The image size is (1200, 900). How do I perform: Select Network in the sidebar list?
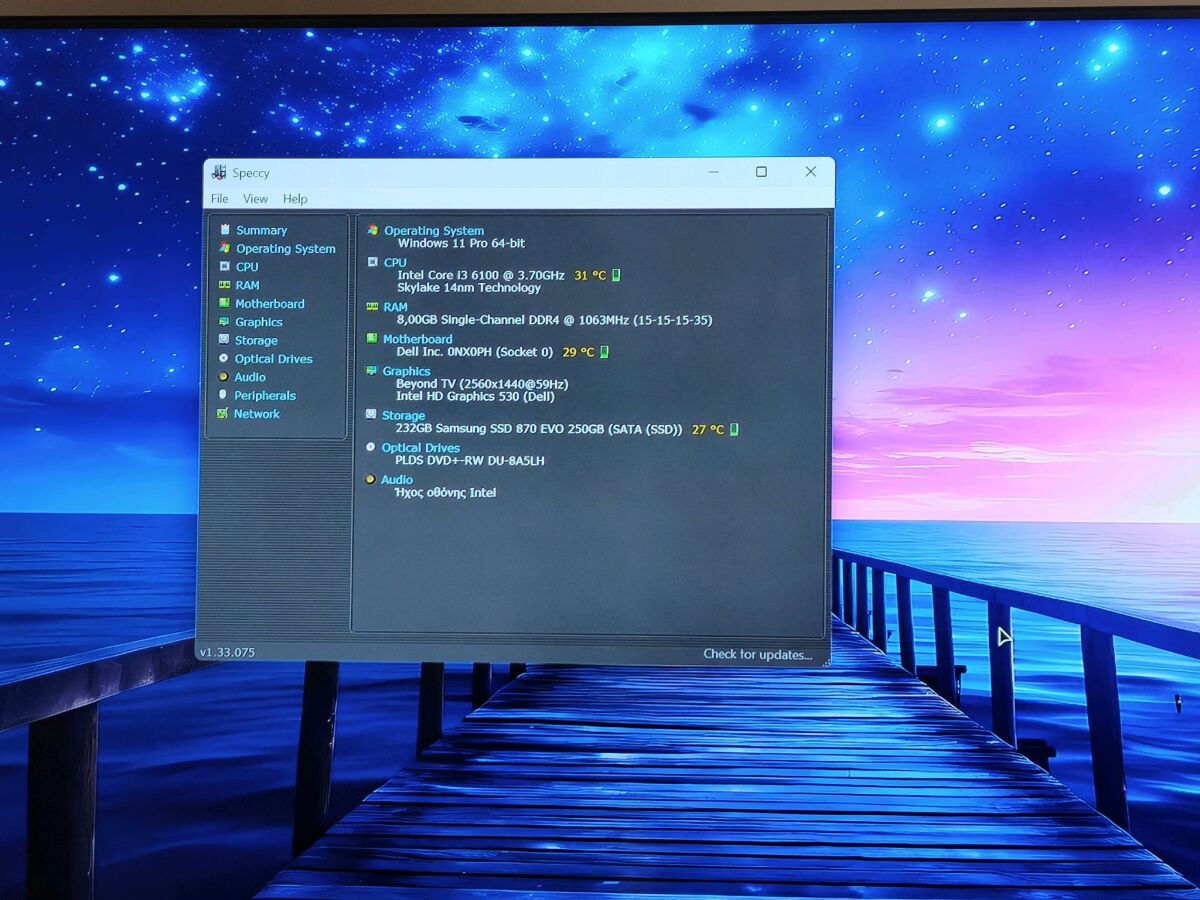point(257,414)
